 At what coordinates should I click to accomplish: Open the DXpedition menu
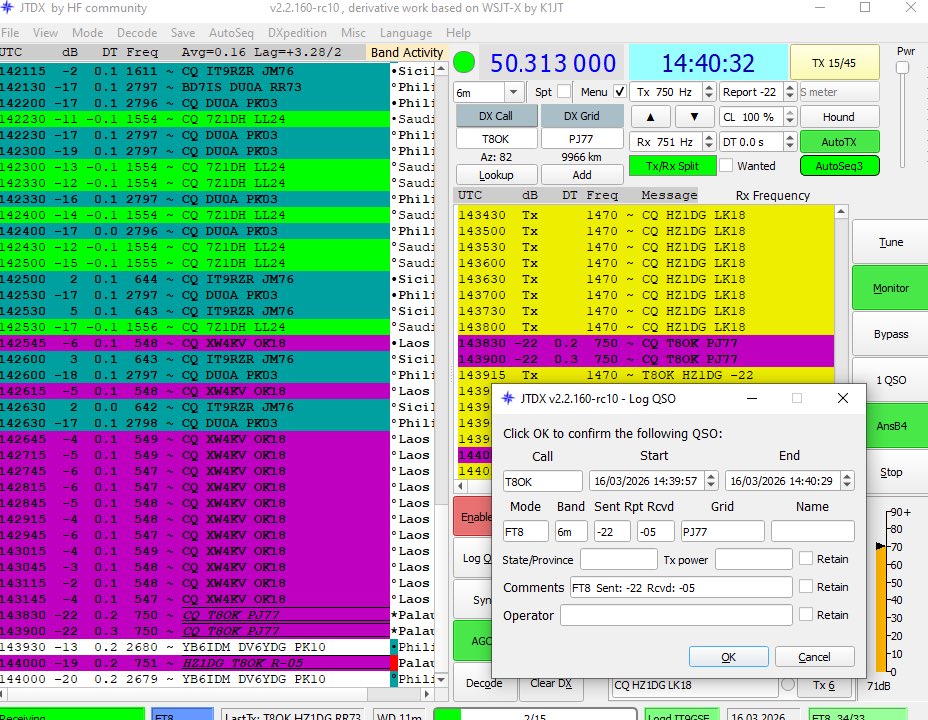[297, 33]
